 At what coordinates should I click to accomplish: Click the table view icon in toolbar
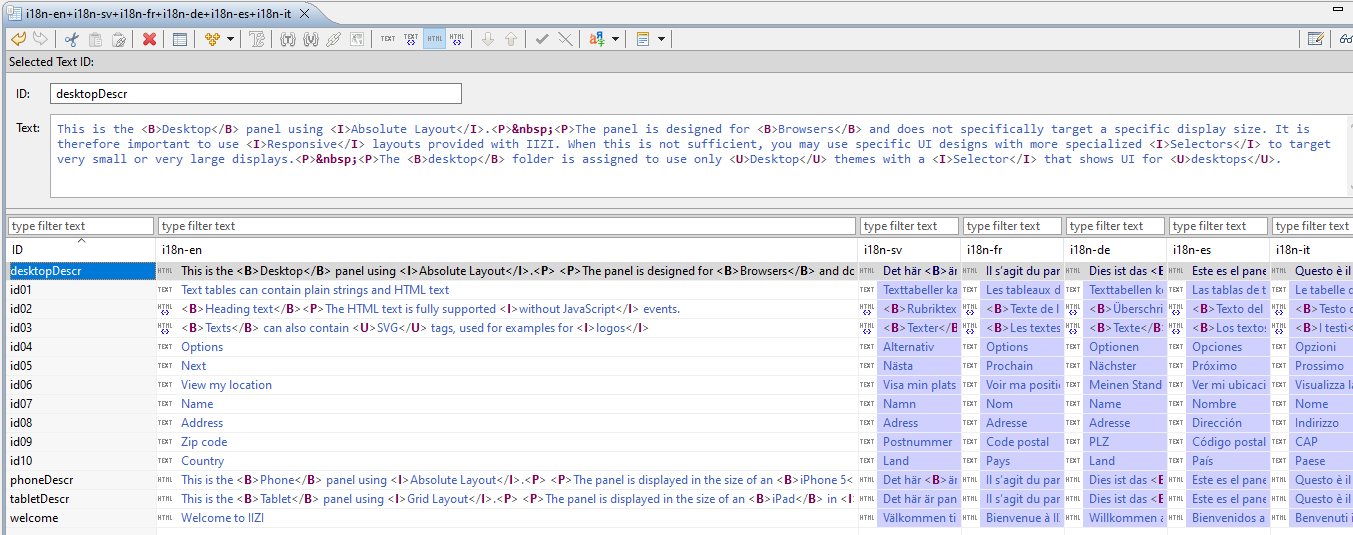(x=180, y=39)
